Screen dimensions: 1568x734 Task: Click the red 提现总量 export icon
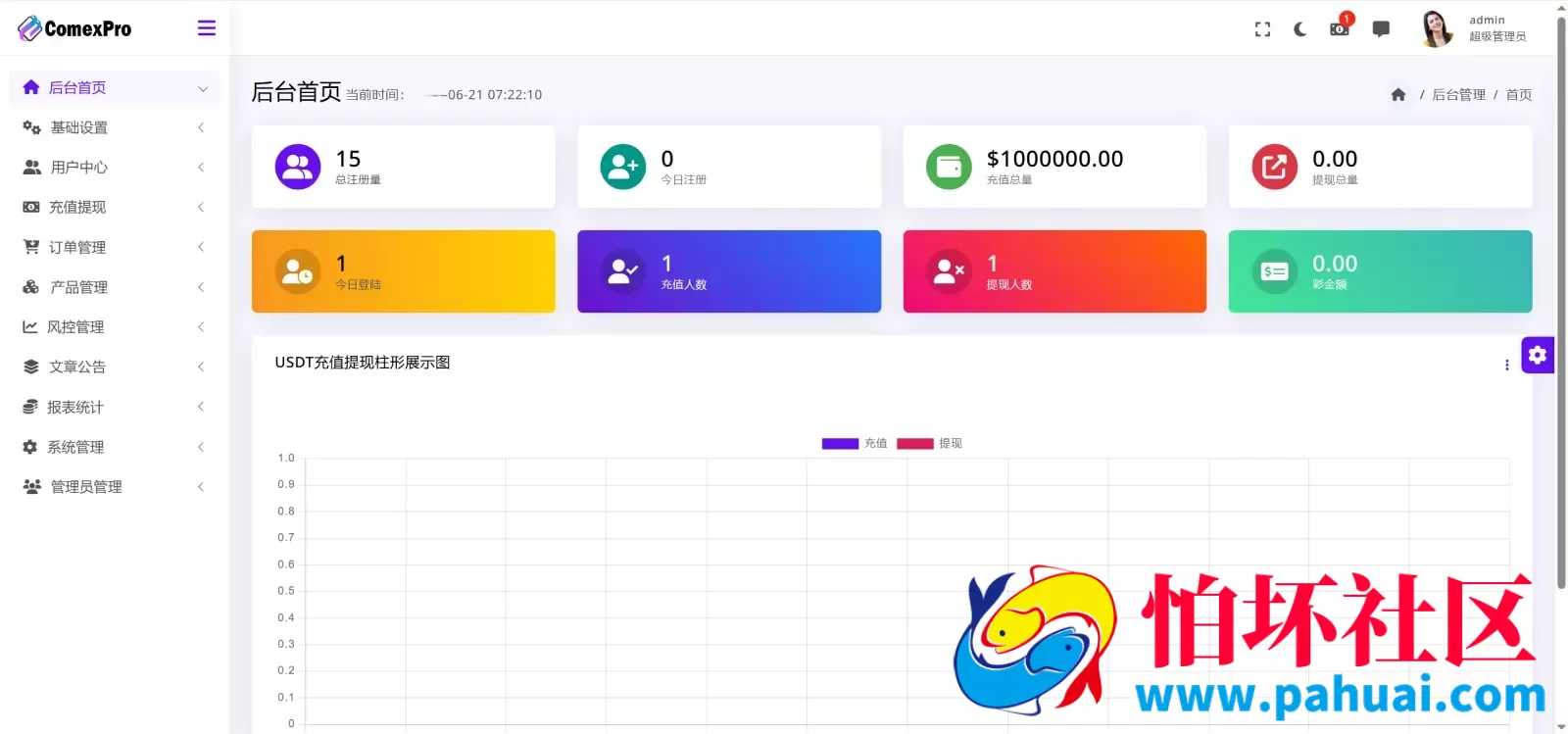(1274, 167)
